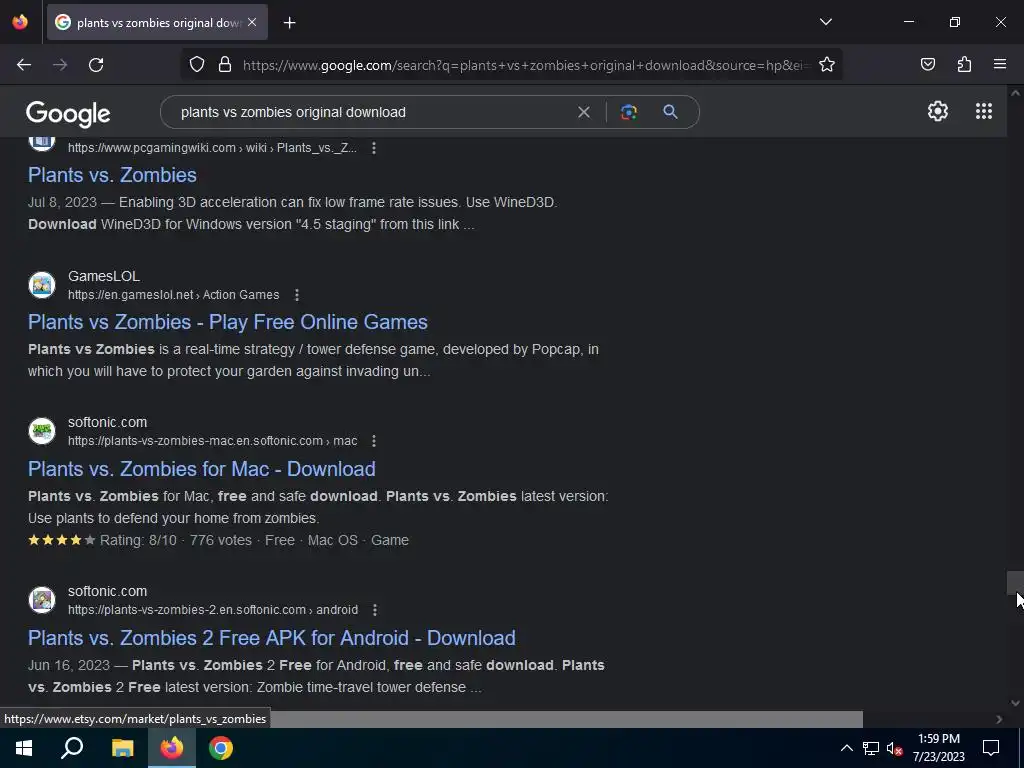
Task: Click the Firefox View icon in tab bar
Action: (20, 22)
